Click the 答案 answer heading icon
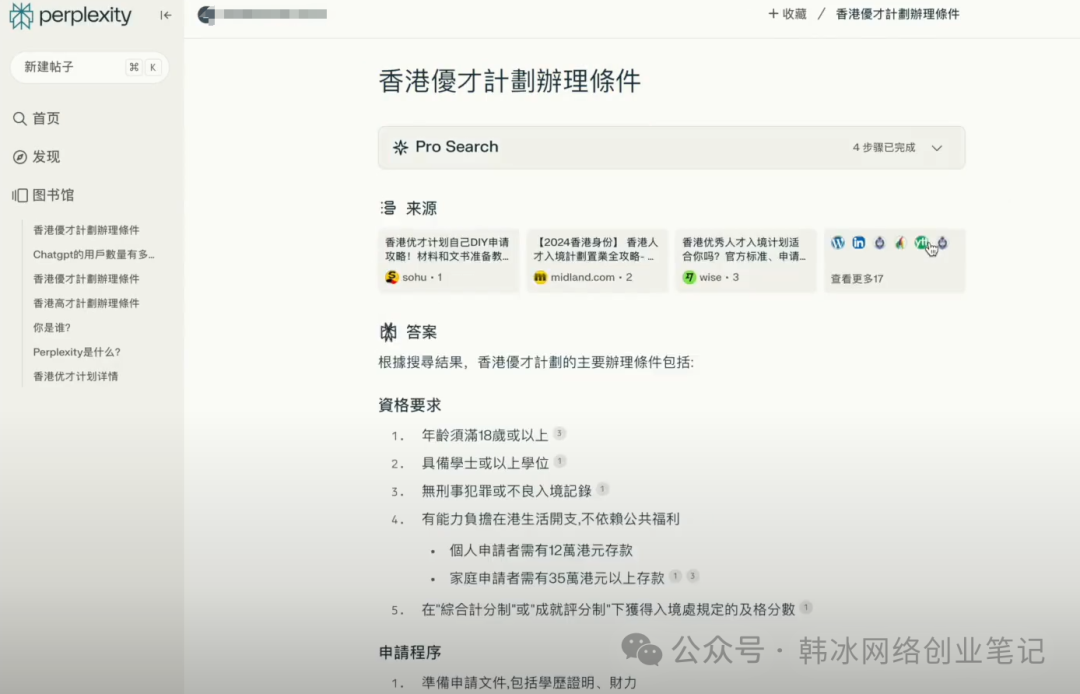Viewport: 1080px width, 694px height. coord(388,332)
